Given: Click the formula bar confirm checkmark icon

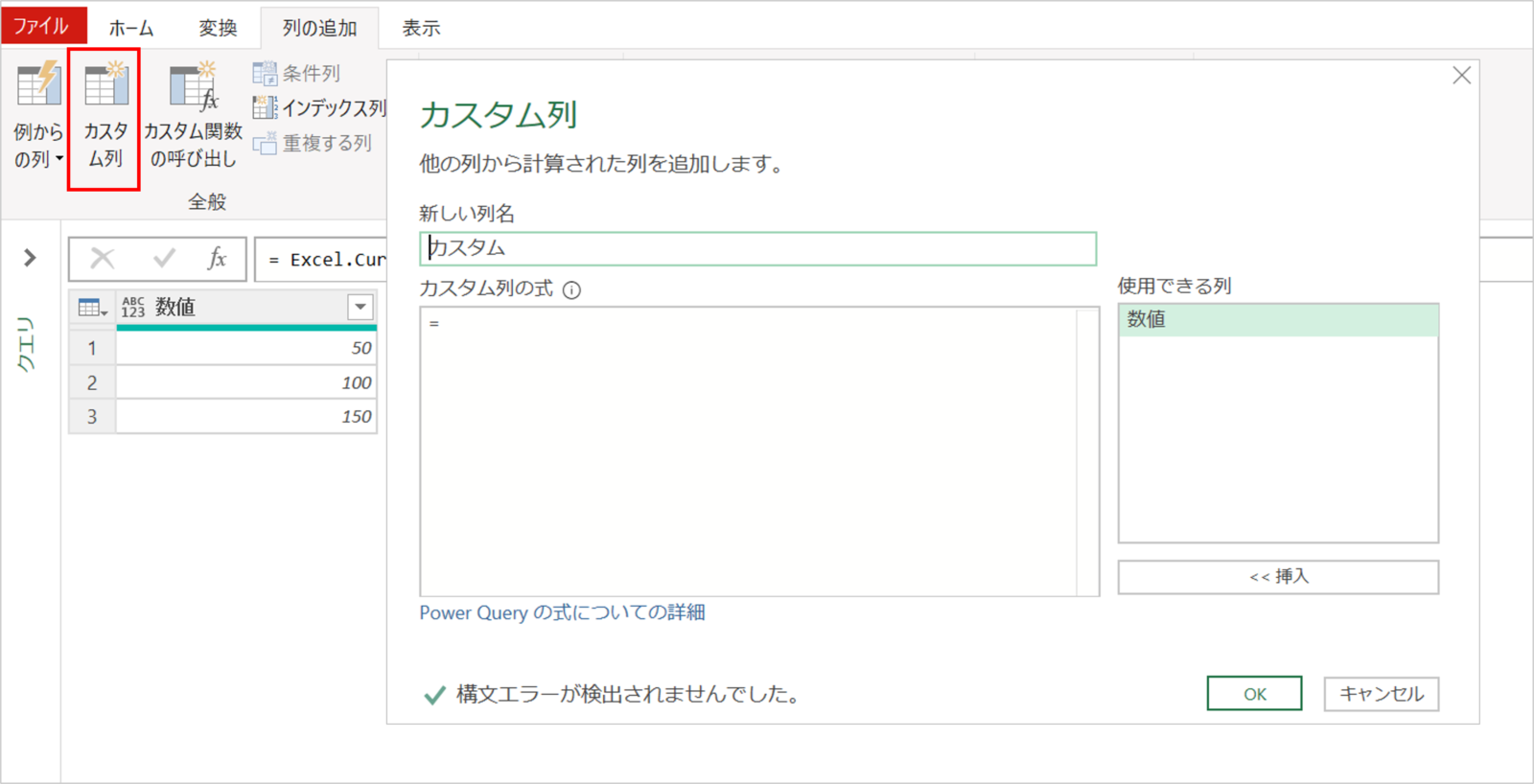Looking at the screenshot, I should point(165,258).
